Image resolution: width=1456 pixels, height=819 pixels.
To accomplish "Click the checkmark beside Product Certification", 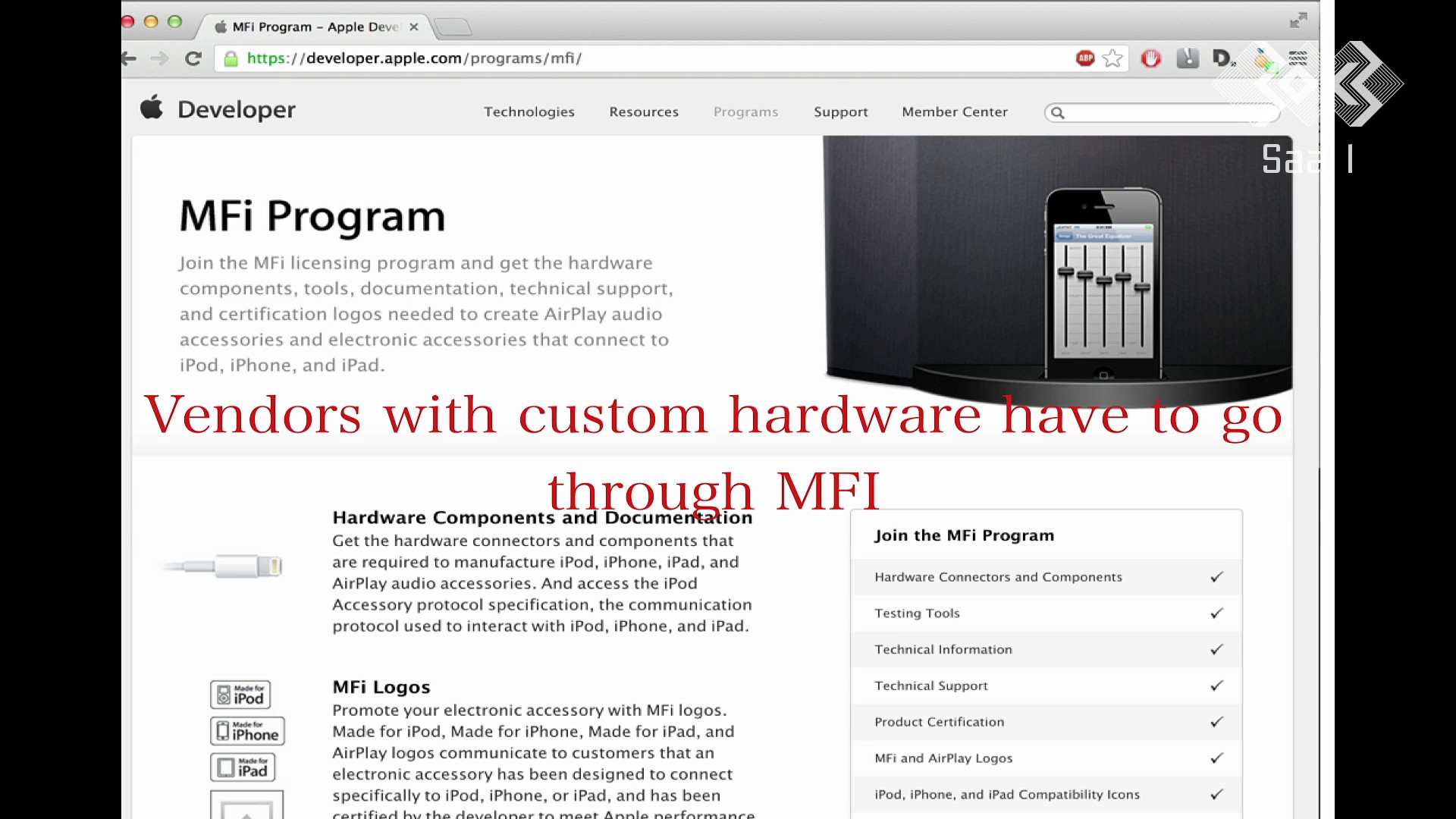I will pyautogui.click(x=1217, y=722).
